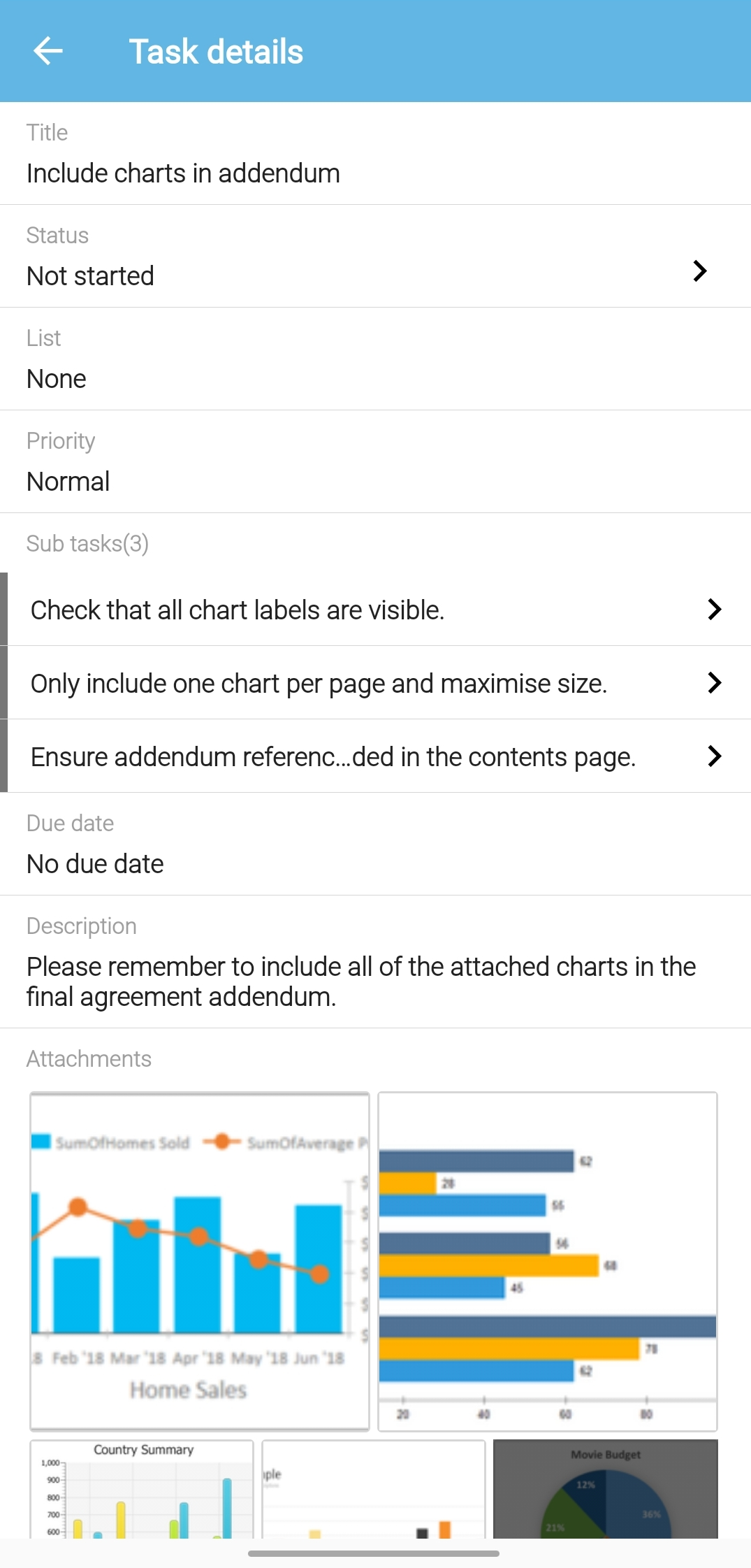Viewport: 751px width, 1568px height.
Task: Open subtask about one chart per page
Action: point(319,684)
